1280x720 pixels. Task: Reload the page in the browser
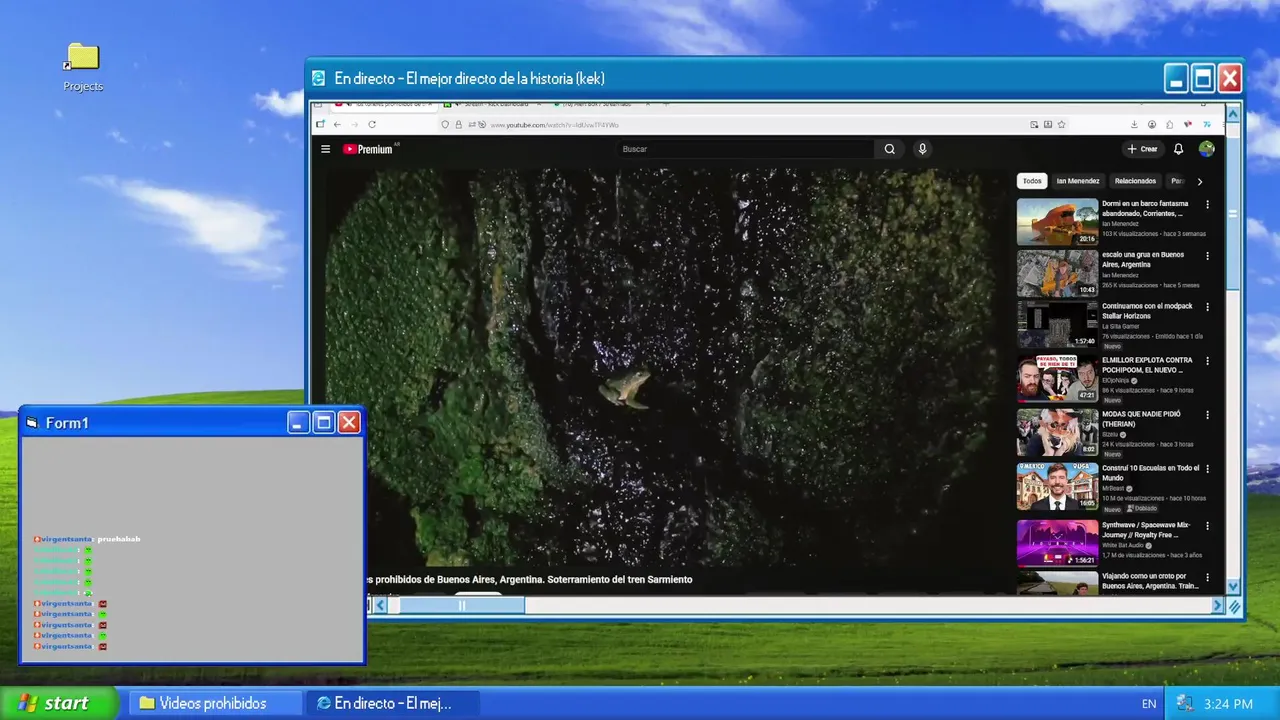click(x=372, y=124)
